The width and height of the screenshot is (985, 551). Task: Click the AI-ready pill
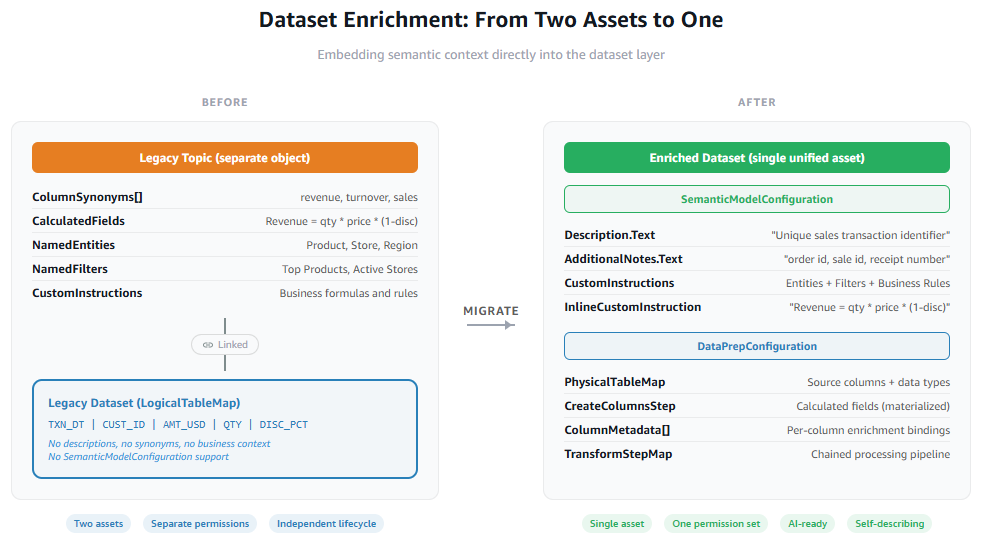[807, 523]
